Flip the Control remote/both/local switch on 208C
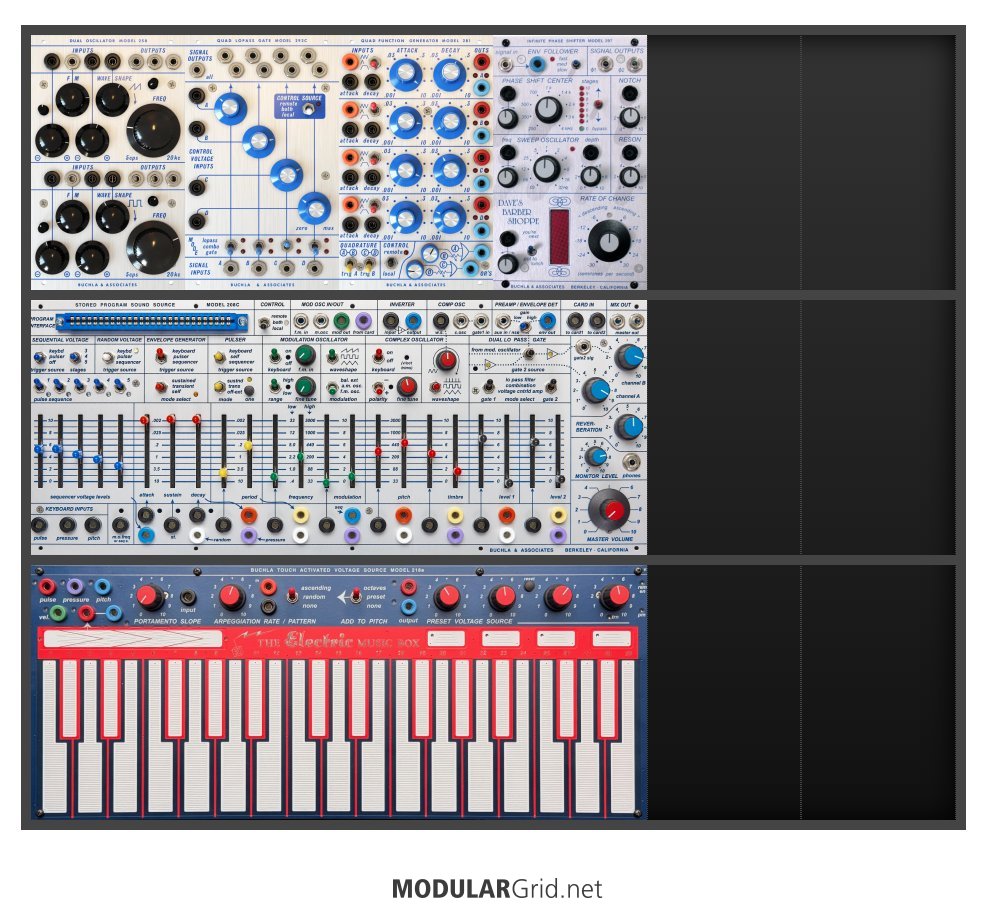The image size is (996, 910). [264, 324]
